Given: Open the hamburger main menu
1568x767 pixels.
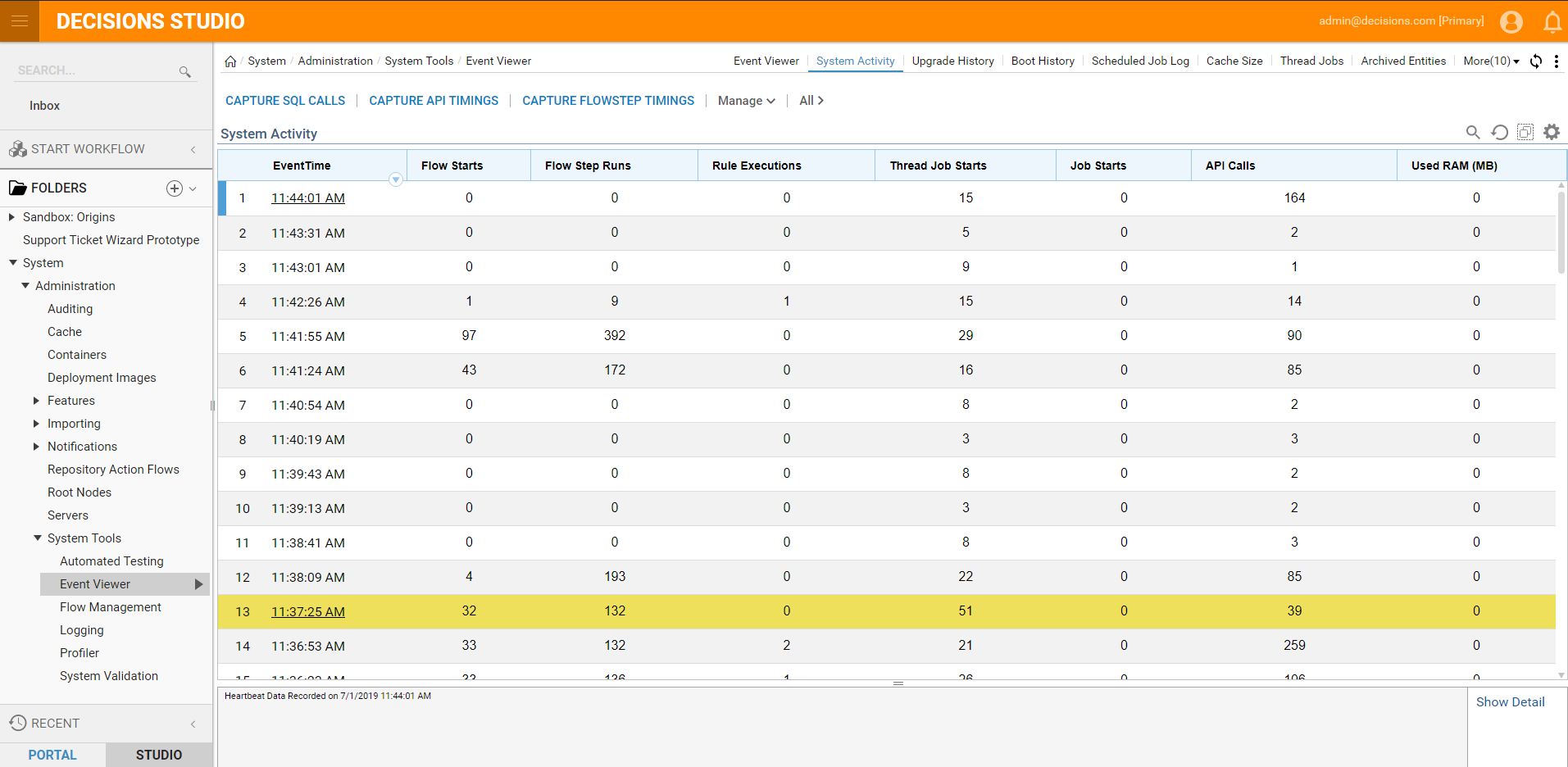Looking at the screenshot, I should click(20, 20).
